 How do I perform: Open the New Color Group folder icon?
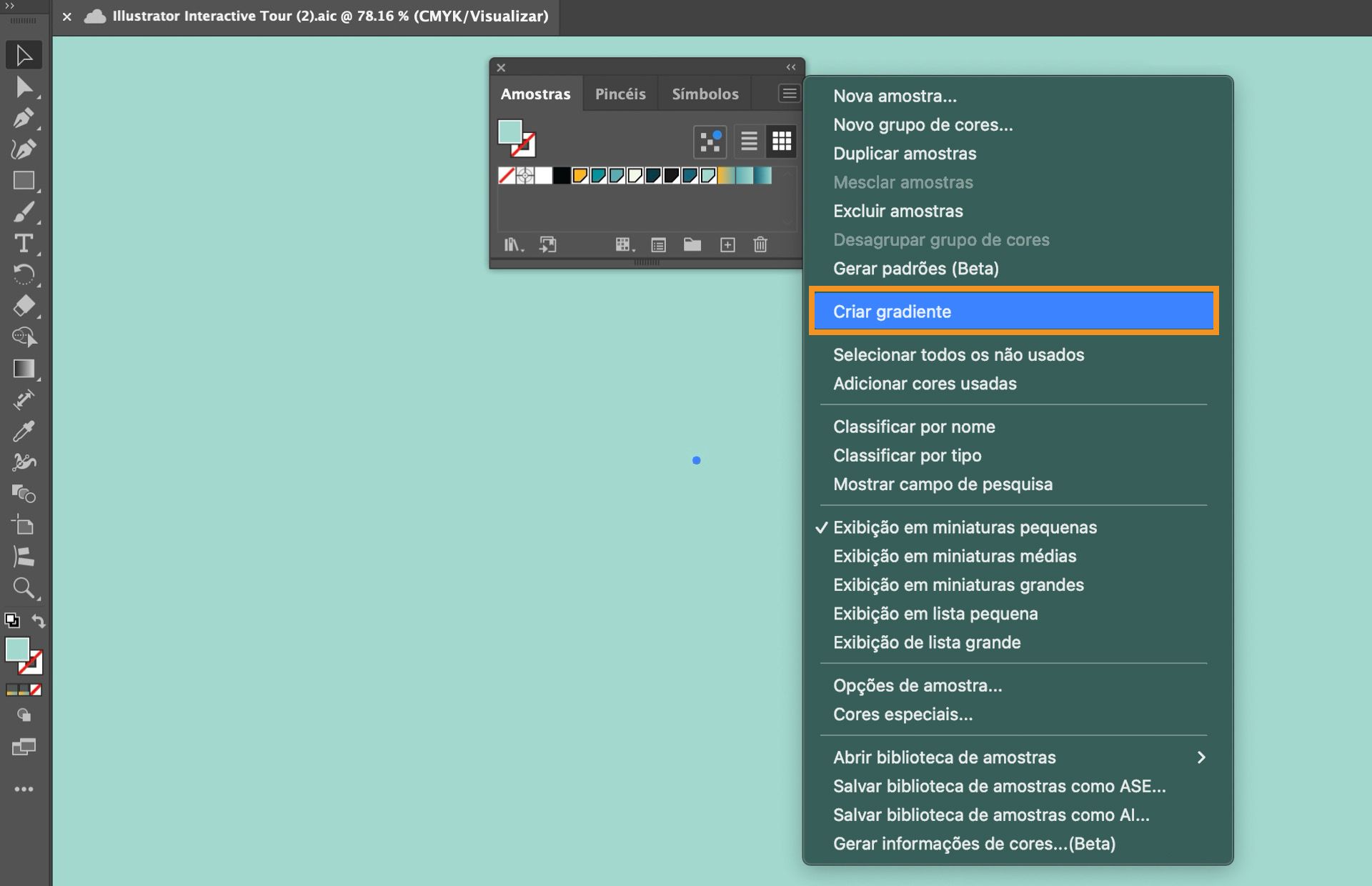[692, 244]
